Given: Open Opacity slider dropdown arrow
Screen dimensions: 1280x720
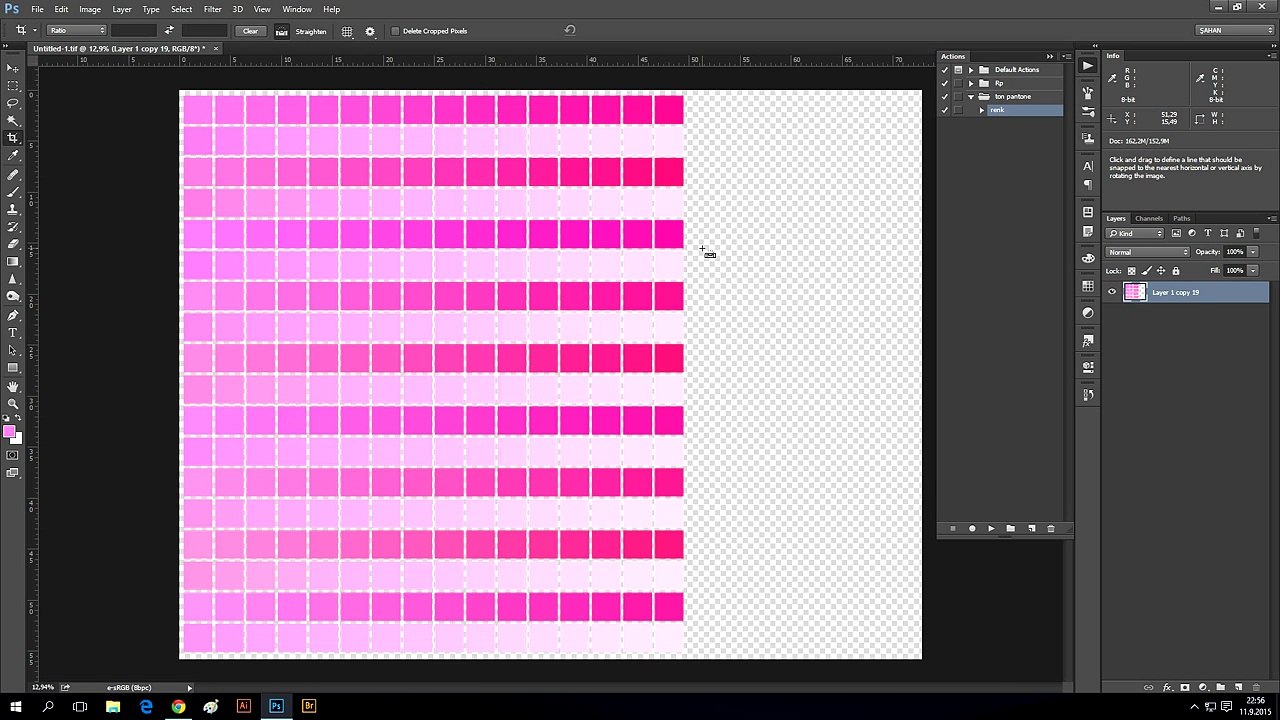Looking at the screenshot, I should point(1252,252).
